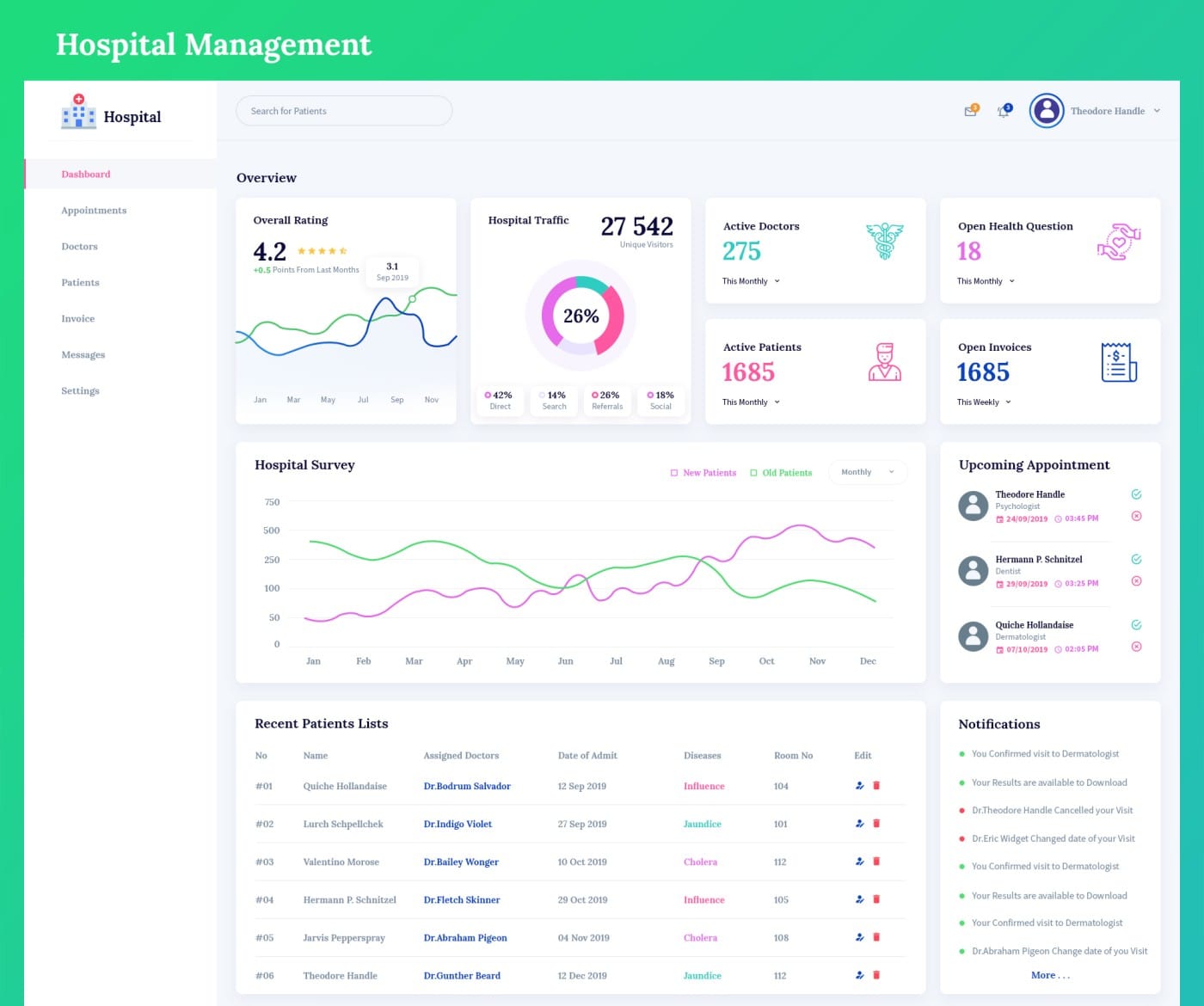Delete patient row #02 Lurch Schpellchek
Image resolution: width=1204 pixels, height=1006 pixels.
(876, 824)
